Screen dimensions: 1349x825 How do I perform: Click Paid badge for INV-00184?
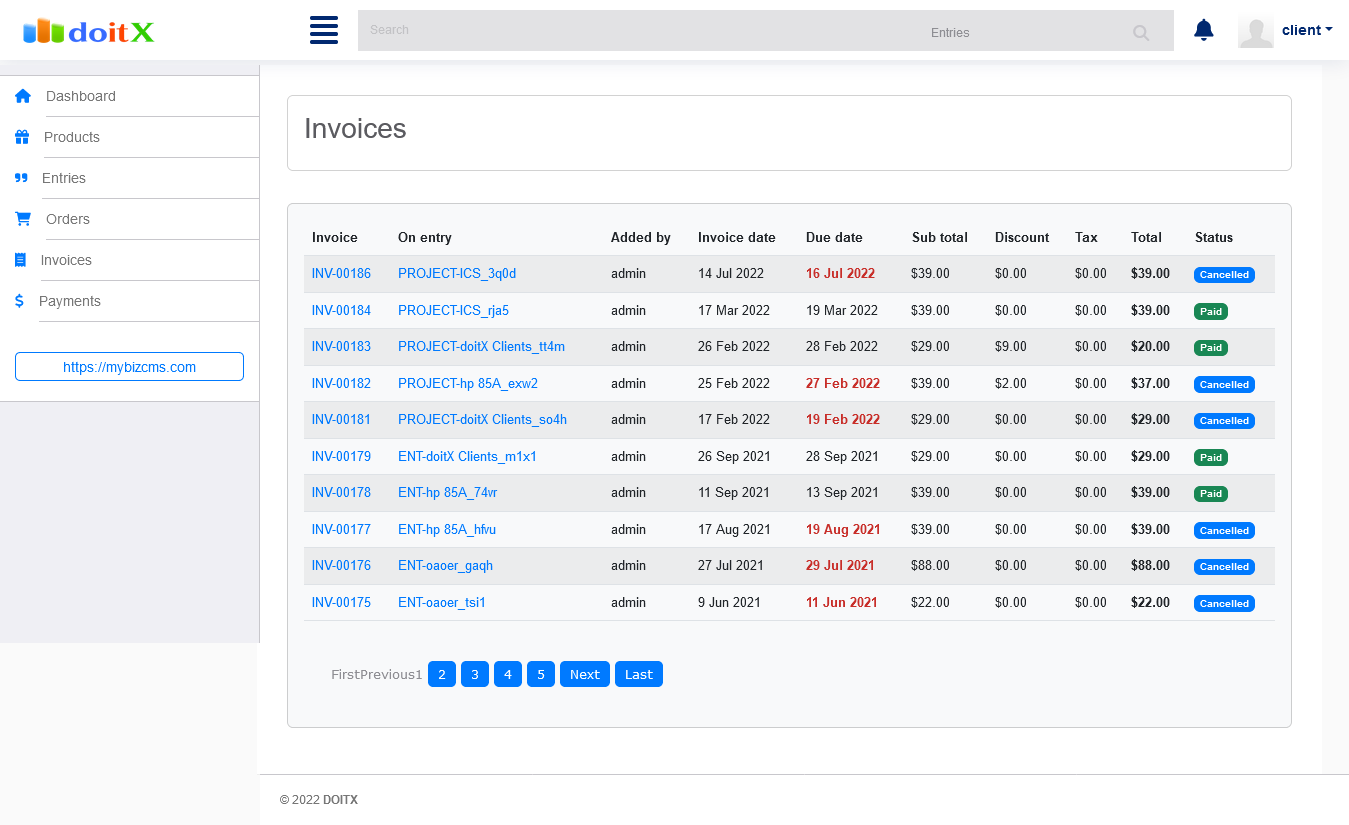[x=1211, y=311]
